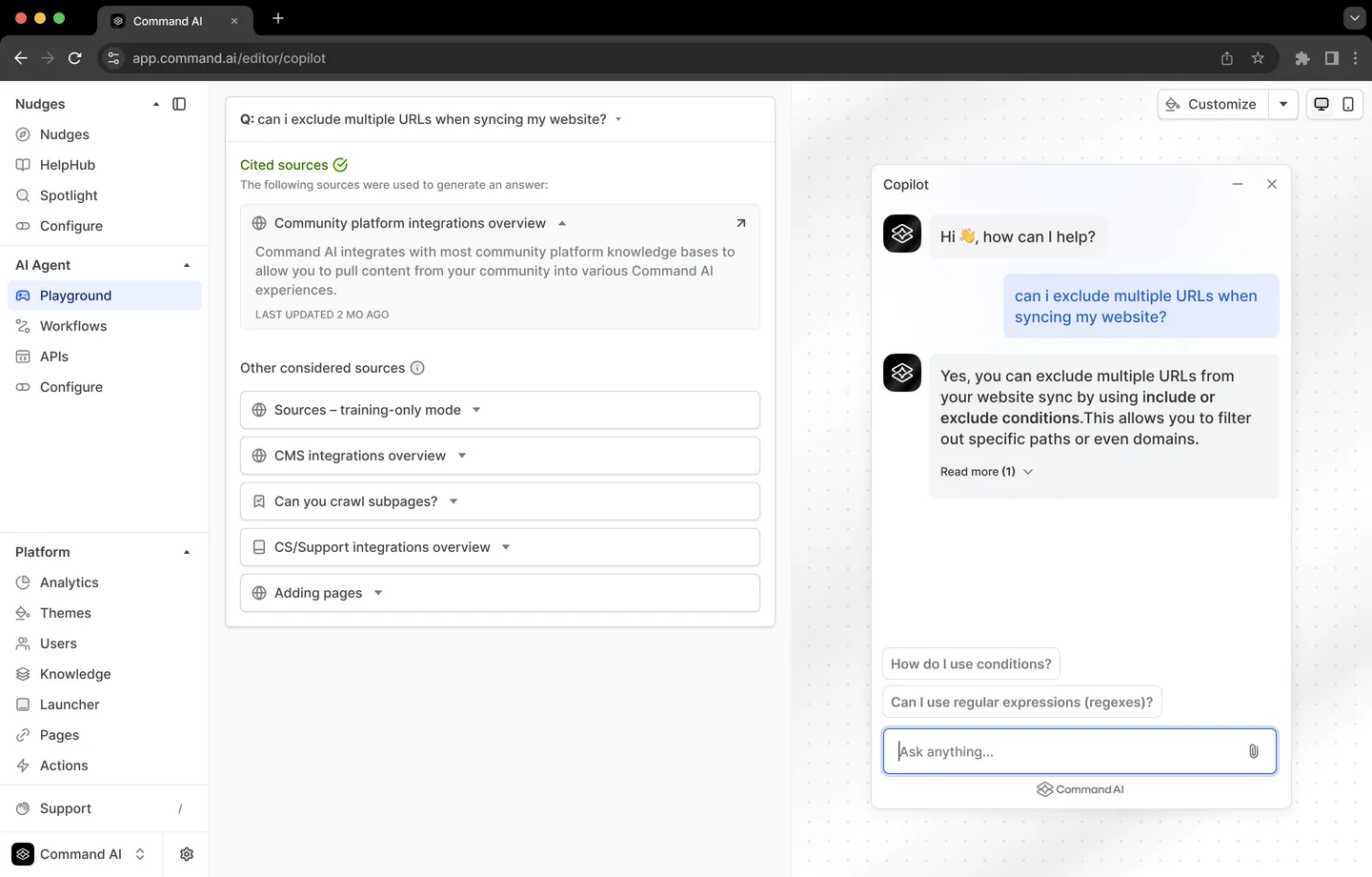The height and width of the screenshot is (877, 1372).
Task: Open Knowledge in the Platform section
Action: 105,674
